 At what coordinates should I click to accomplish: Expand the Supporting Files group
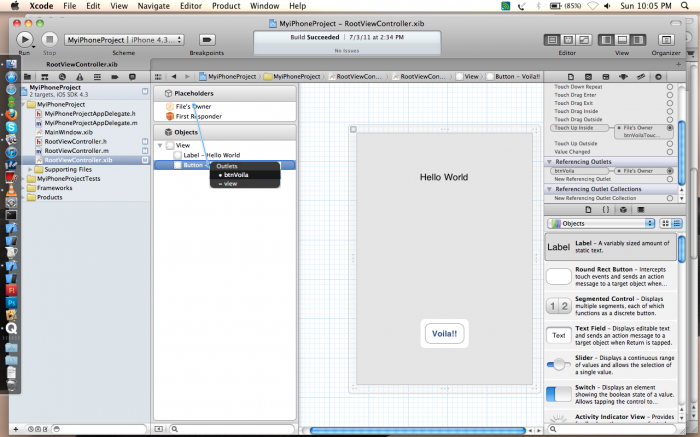tap(34, 169)
